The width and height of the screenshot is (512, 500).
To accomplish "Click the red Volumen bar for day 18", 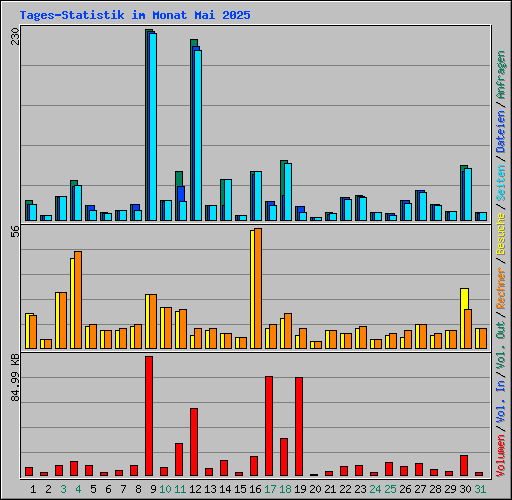I will click(x=284, y=457).
